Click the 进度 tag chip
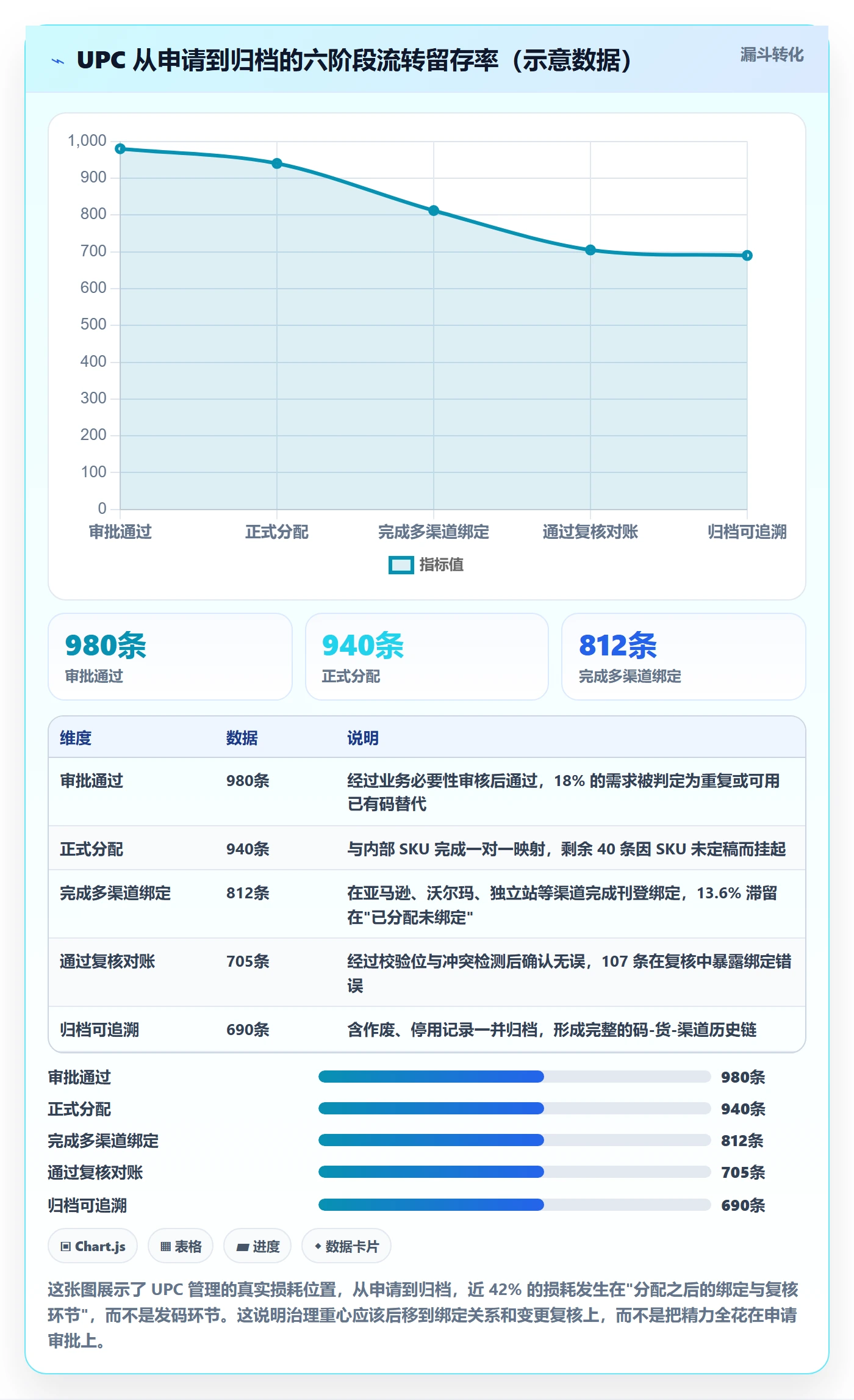This screenshot has width=854, height=1400. (x=257, y=1246)
